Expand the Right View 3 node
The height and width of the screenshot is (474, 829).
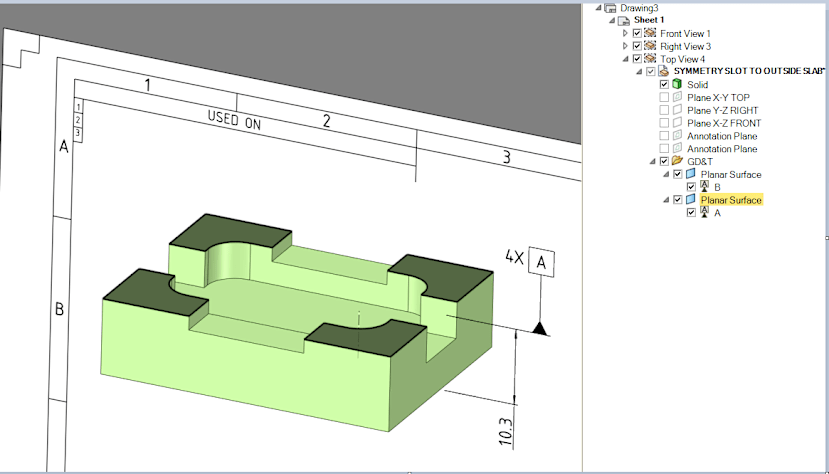click(x=625, y=46)
